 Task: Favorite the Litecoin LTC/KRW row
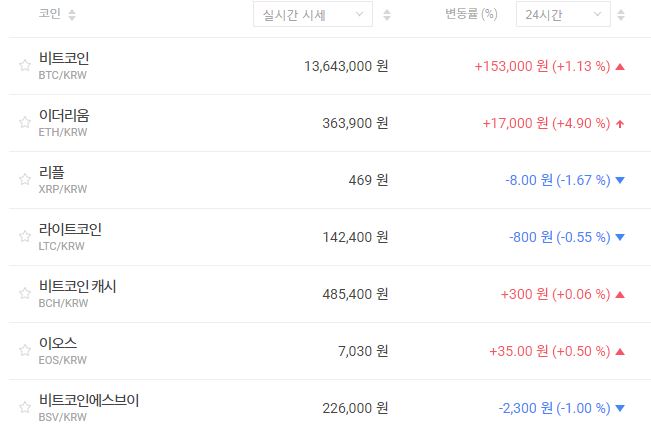[x=24, y=237]
